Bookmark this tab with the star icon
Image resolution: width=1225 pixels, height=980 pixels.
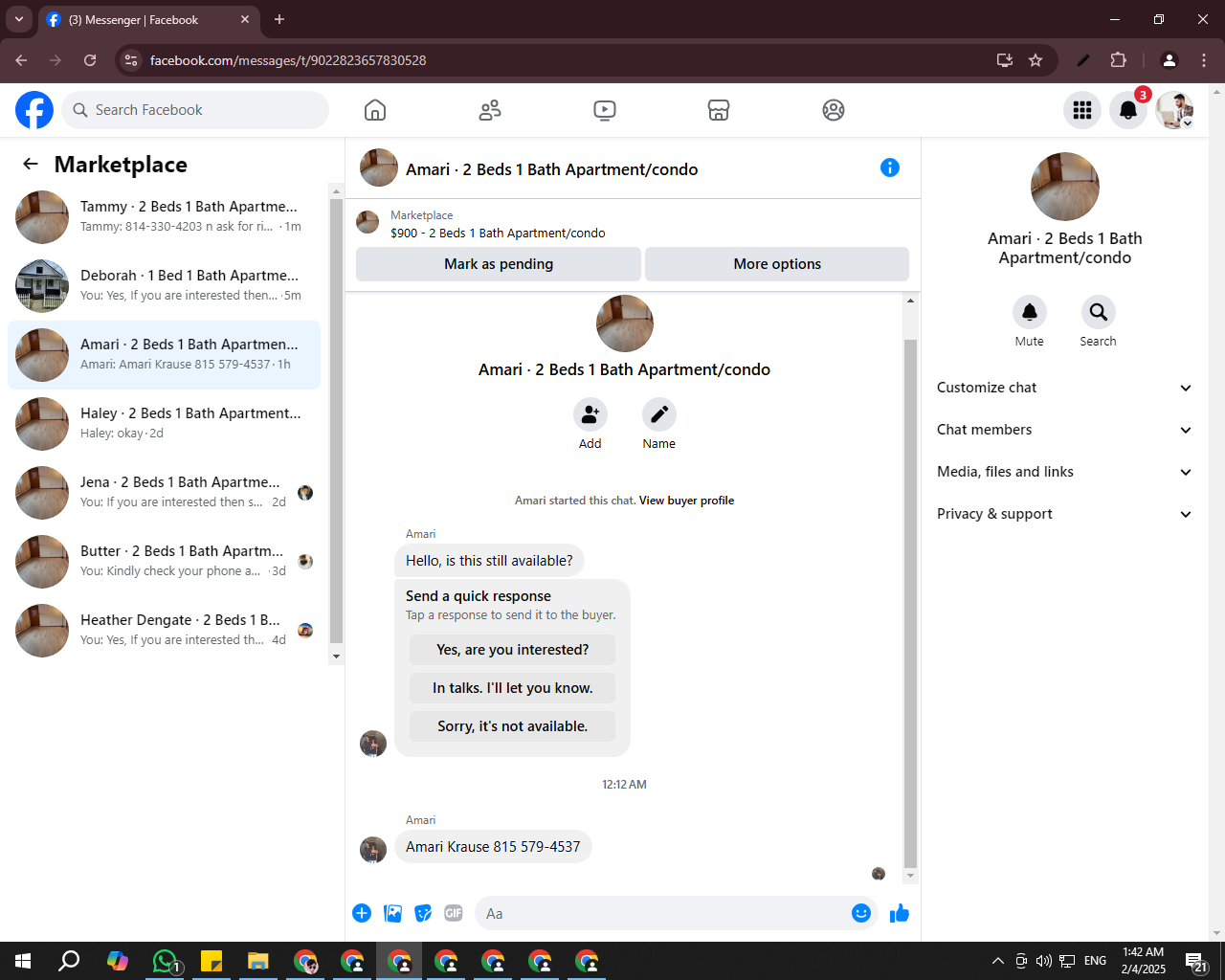click(1036, 60)
